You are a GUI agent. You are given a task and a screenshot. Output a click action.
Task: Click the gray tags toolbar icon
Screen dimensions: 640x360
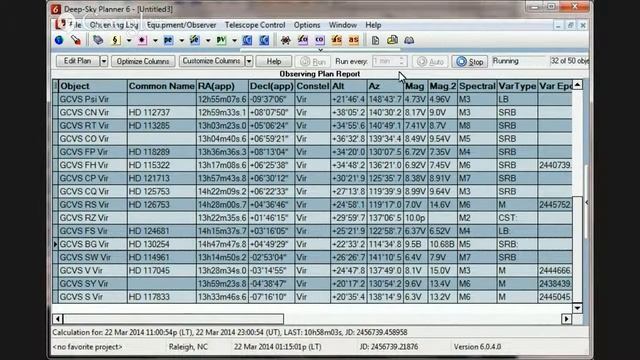click(98, 40)
